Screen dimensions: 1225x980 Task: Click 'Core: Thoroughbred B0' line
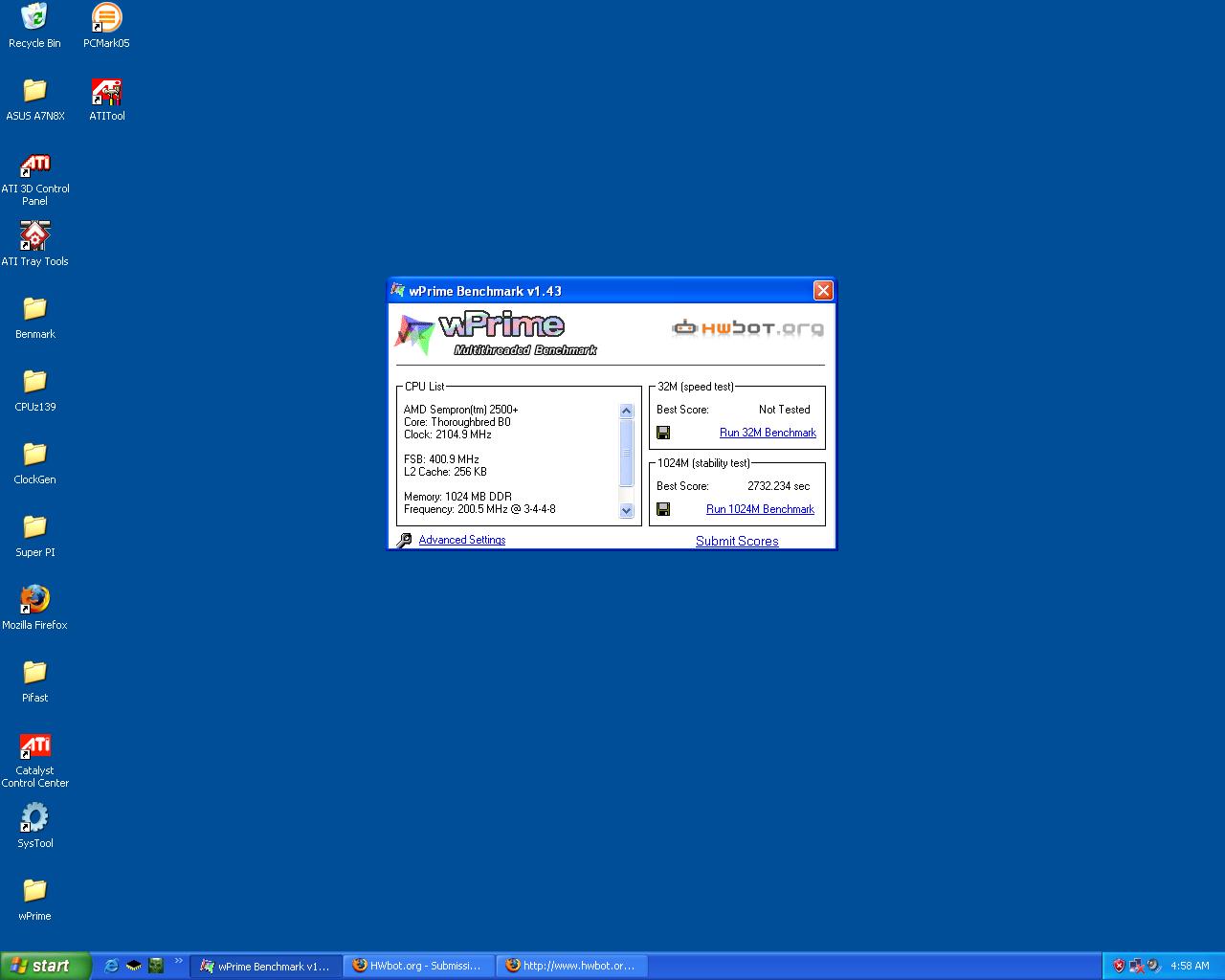click(457, 422)
